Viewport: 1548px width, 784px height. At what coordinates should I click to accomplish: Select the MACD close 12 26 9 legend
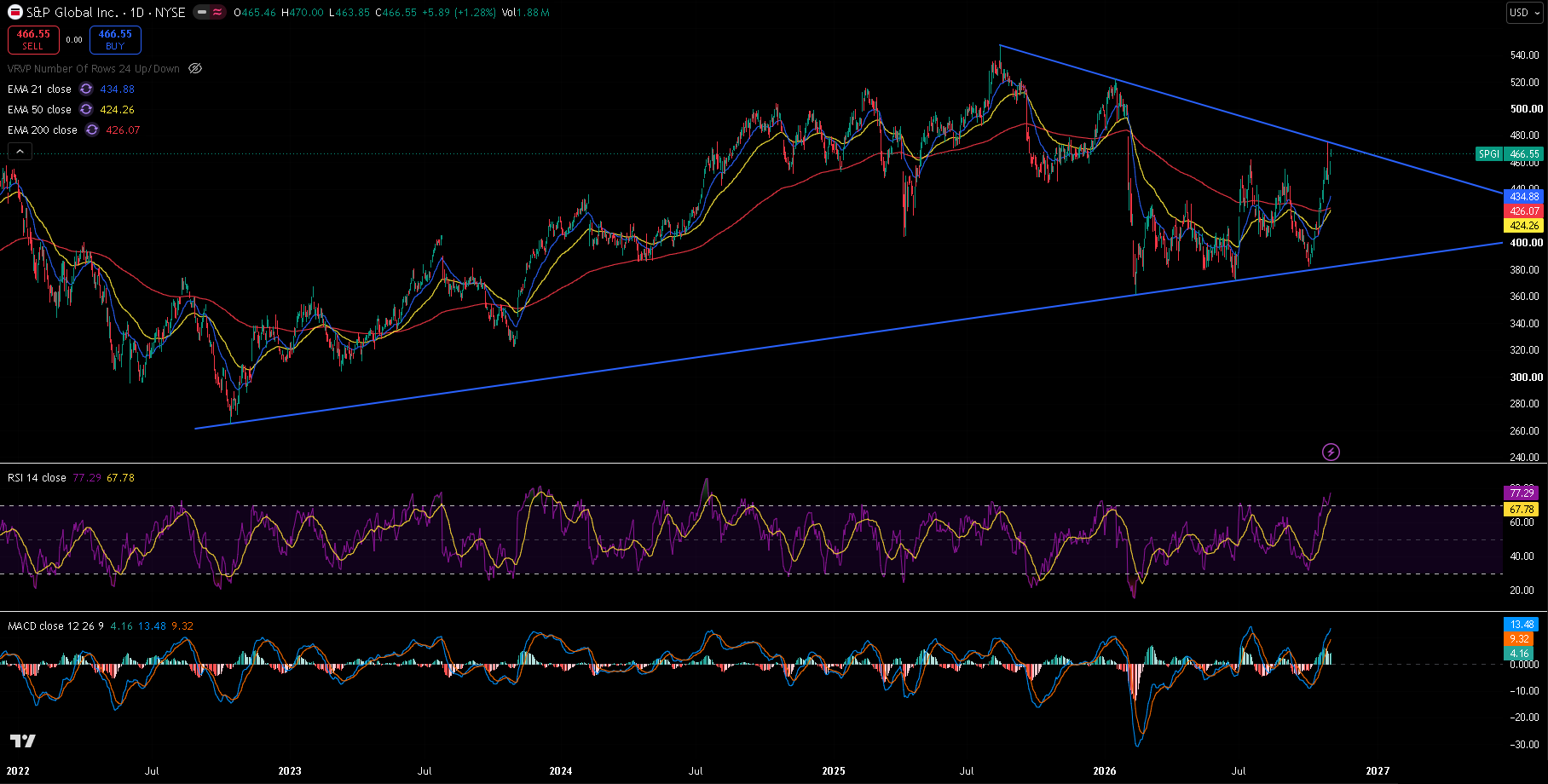pos(55,625)
